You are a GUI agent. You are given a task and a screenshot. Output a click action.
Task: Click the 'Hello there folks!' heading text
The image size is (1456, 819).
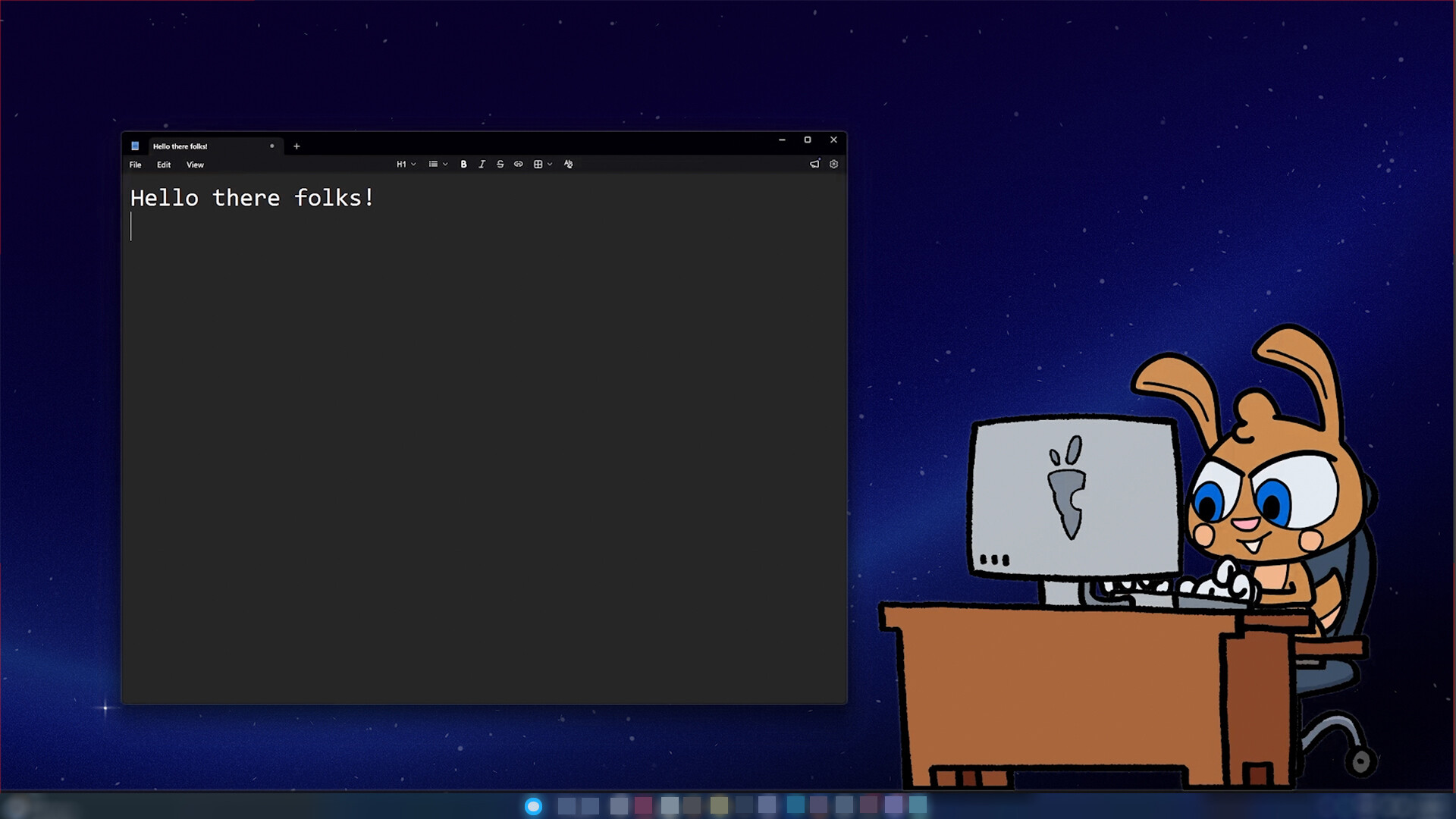click(252, 198)
